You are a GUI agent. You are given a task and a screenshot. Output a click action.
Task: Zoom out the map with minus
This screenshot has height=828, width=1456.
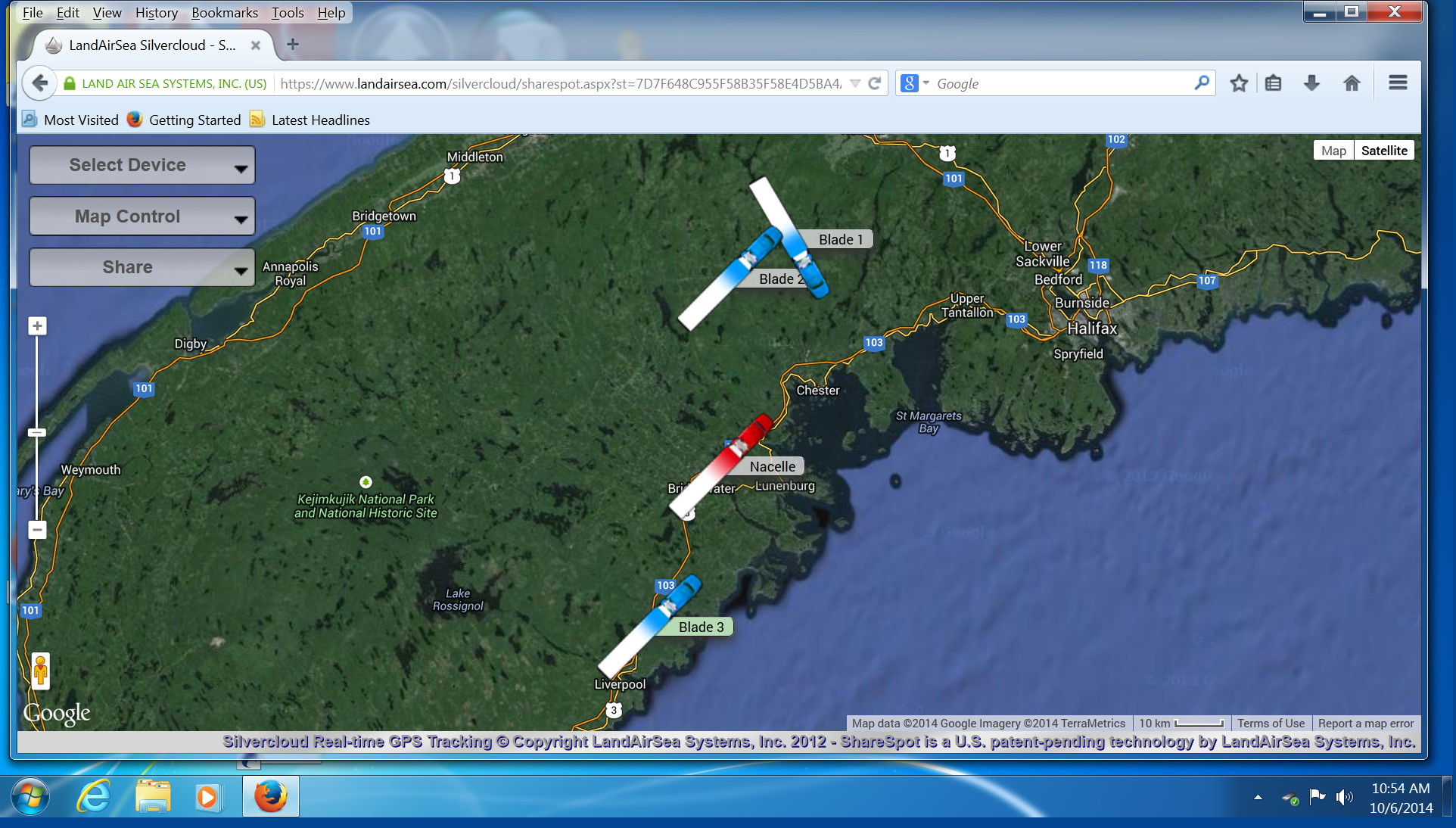37,529
